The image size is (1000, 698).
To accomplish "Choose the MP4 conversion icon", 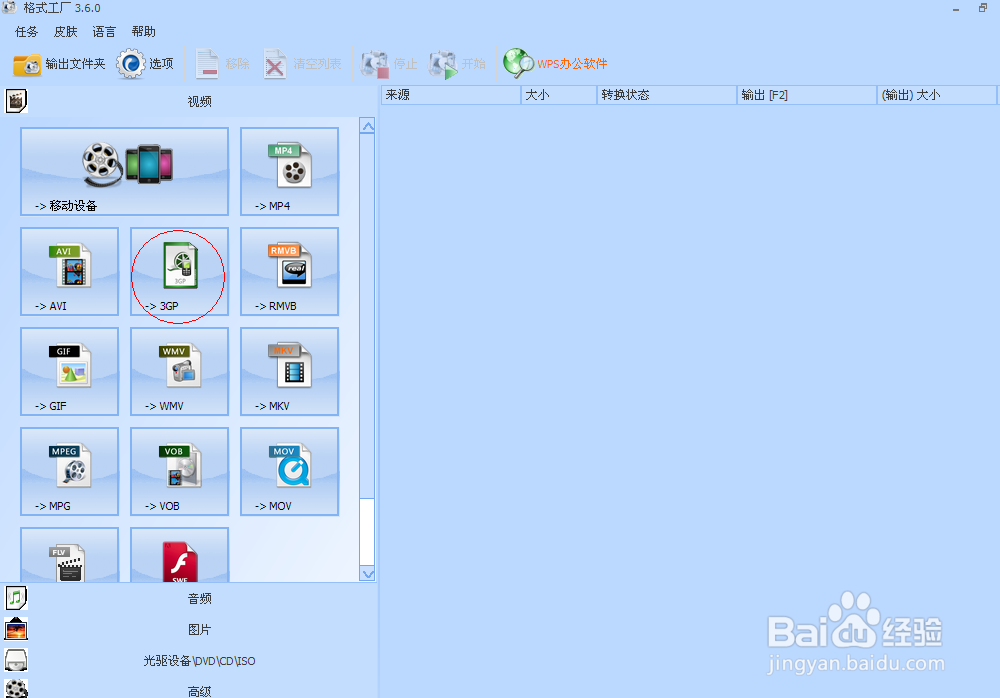I will tap(290, 172).
